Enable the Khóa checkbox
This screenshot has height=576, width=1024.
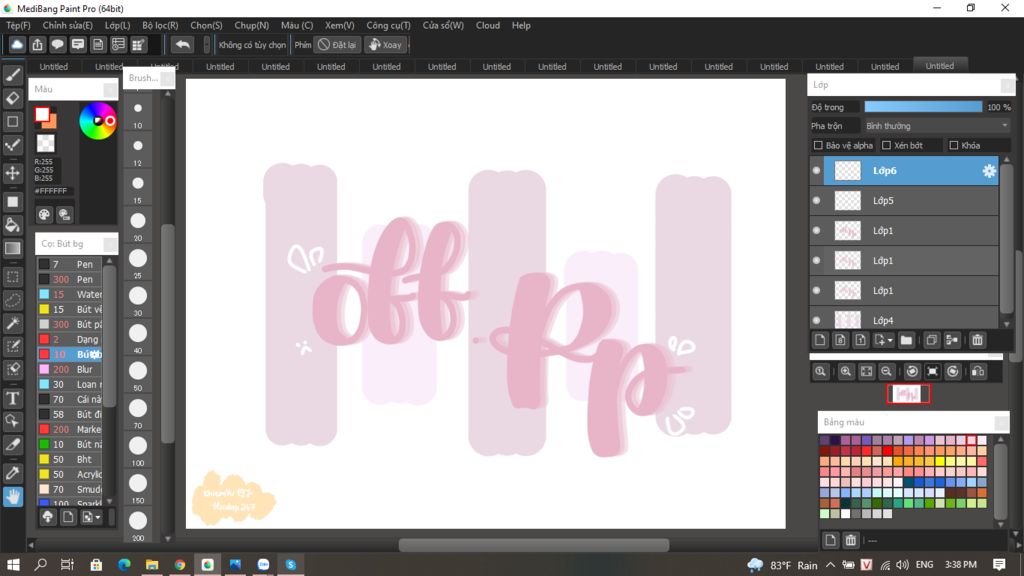(x=953, y=145)
